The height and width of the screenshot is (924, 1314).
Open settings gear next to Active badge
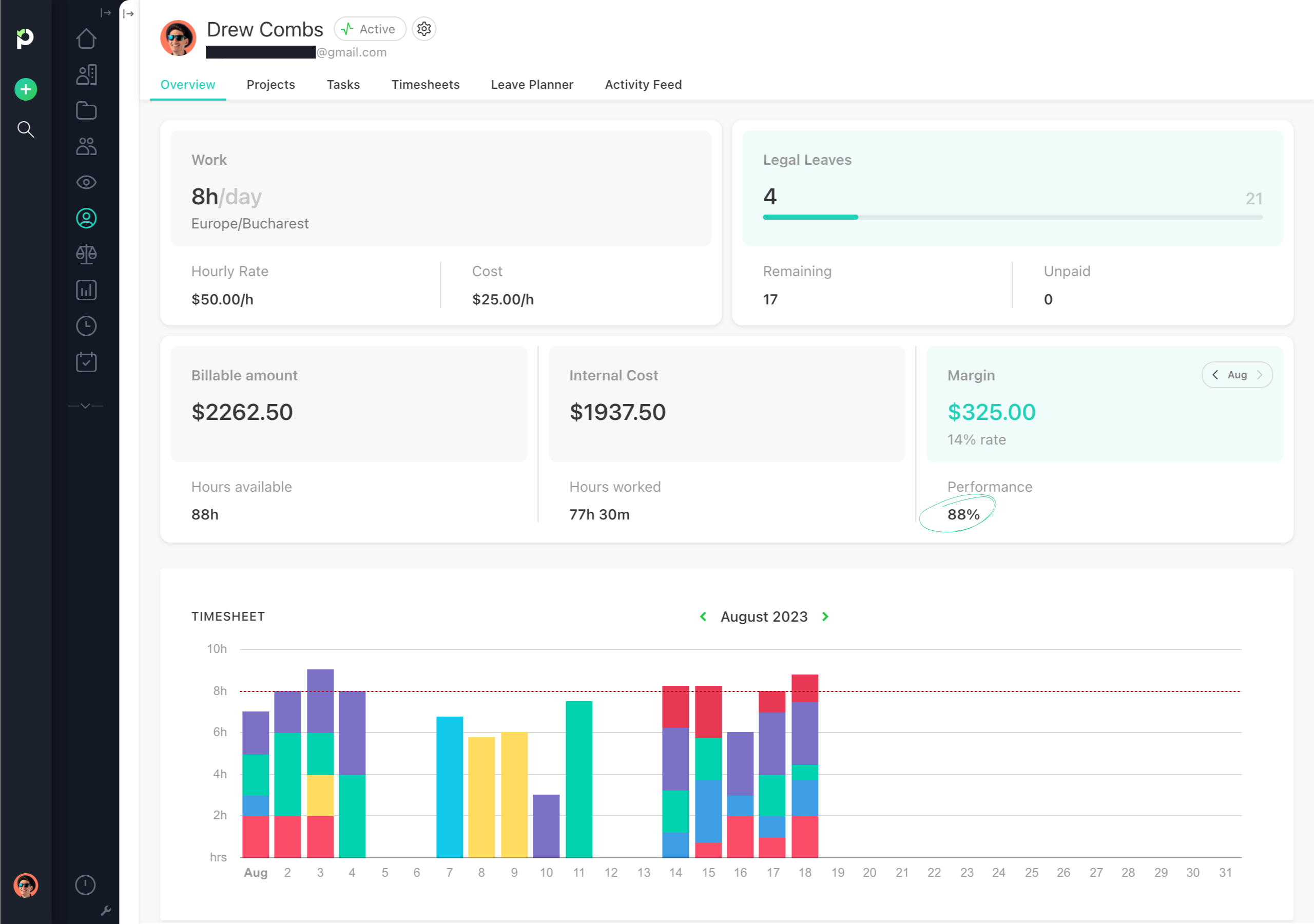(424, 29)
